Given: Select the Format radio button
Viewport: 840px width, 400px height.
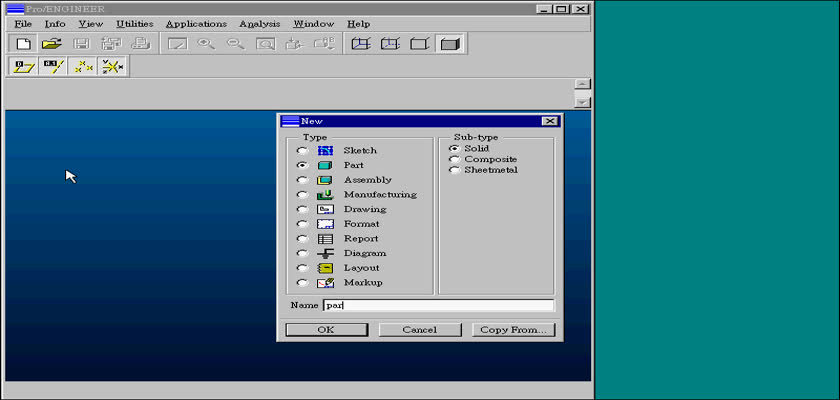Looking at the screenshot, I should tap(303, 224).
